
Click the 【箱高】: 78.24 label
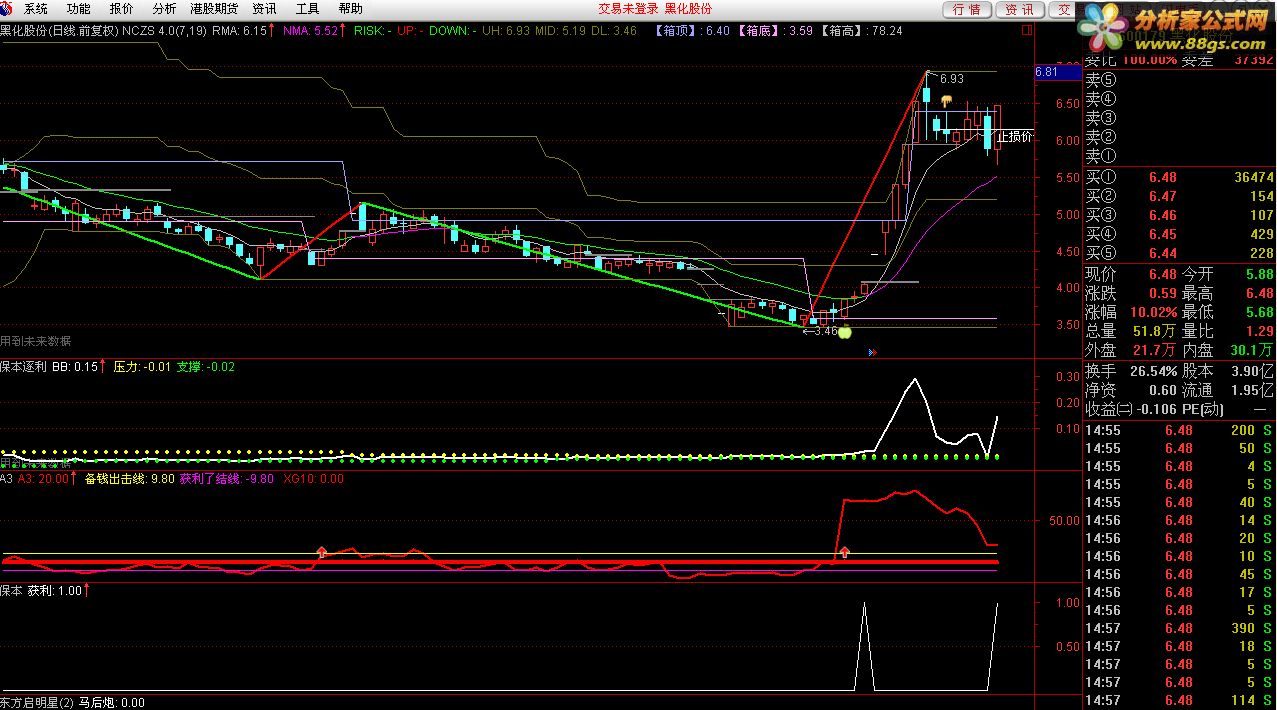(x=860, y=30)
